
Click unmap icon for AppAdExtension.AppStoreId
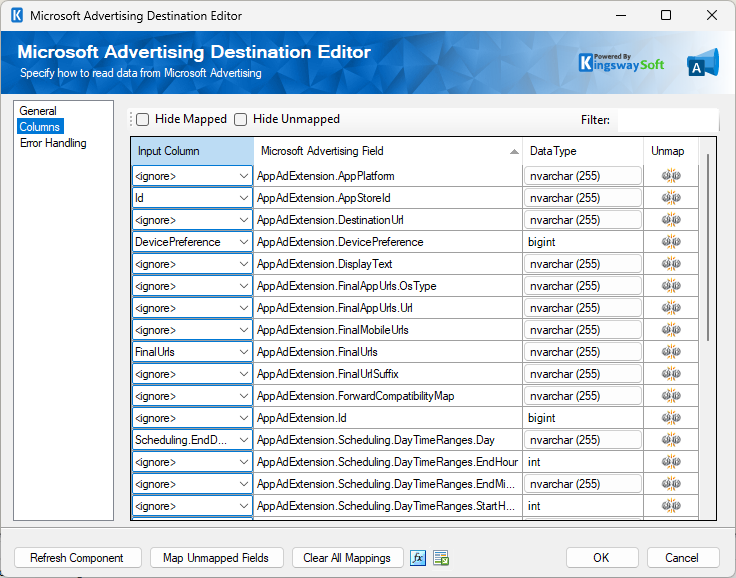670,198
